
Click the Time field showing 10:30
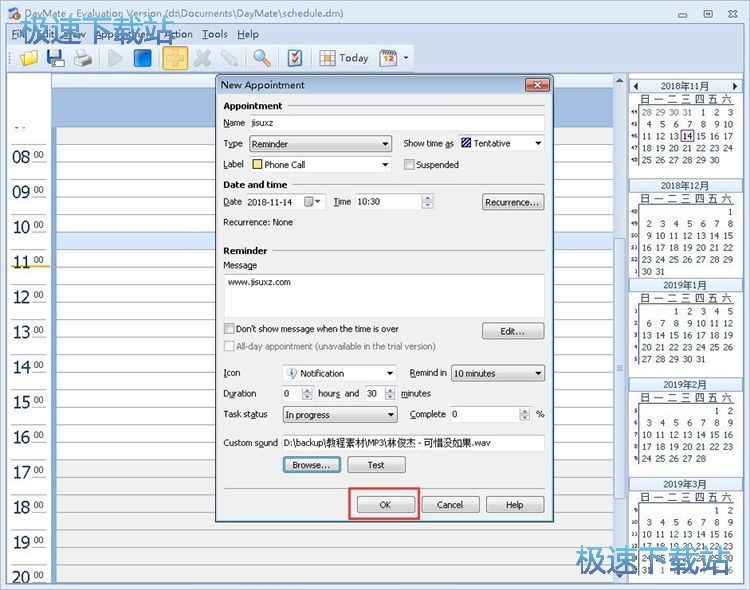pos(388,202)
